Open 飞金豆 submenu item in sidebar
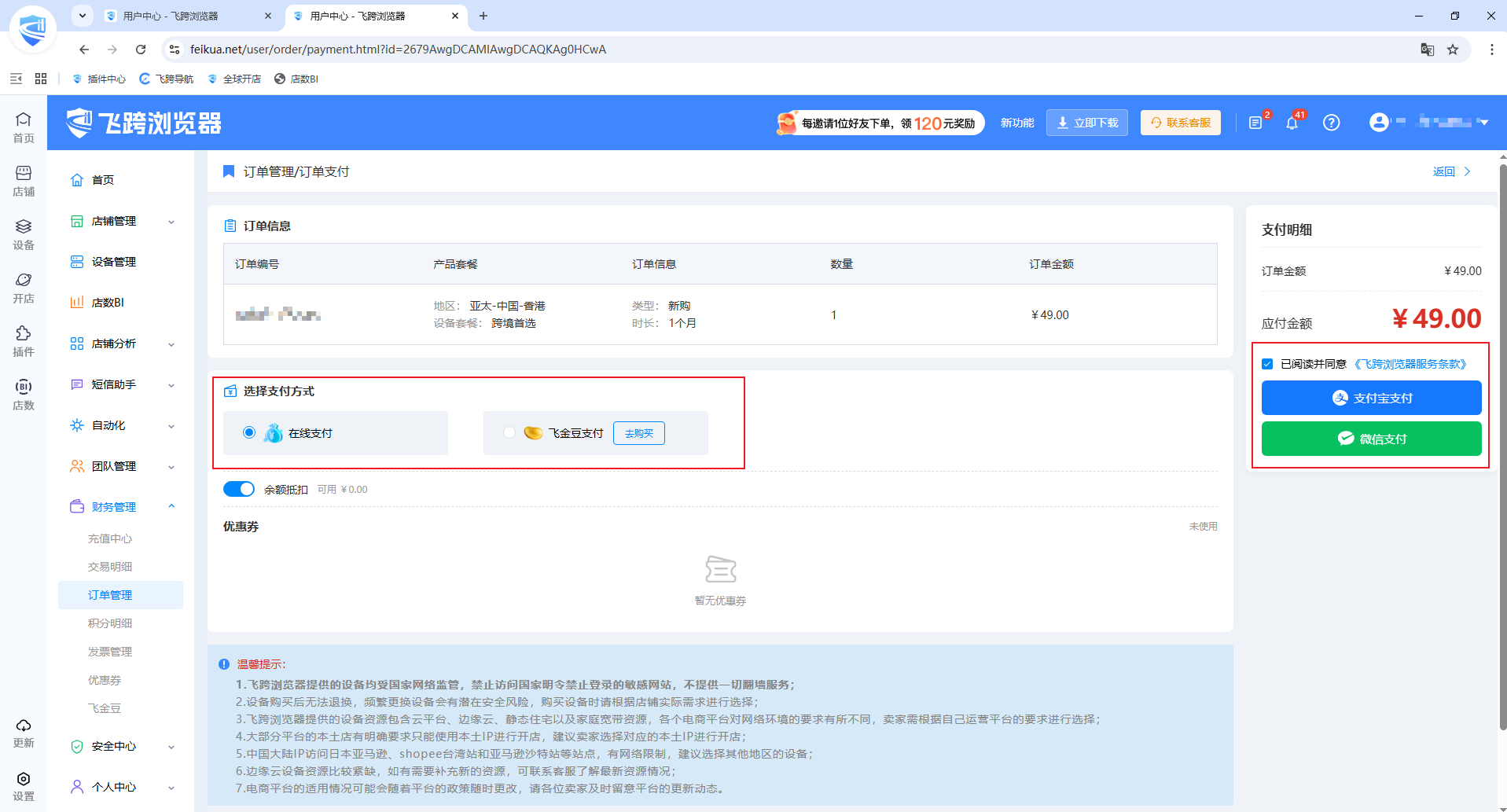1507x812 pixels. coord(105,708)
